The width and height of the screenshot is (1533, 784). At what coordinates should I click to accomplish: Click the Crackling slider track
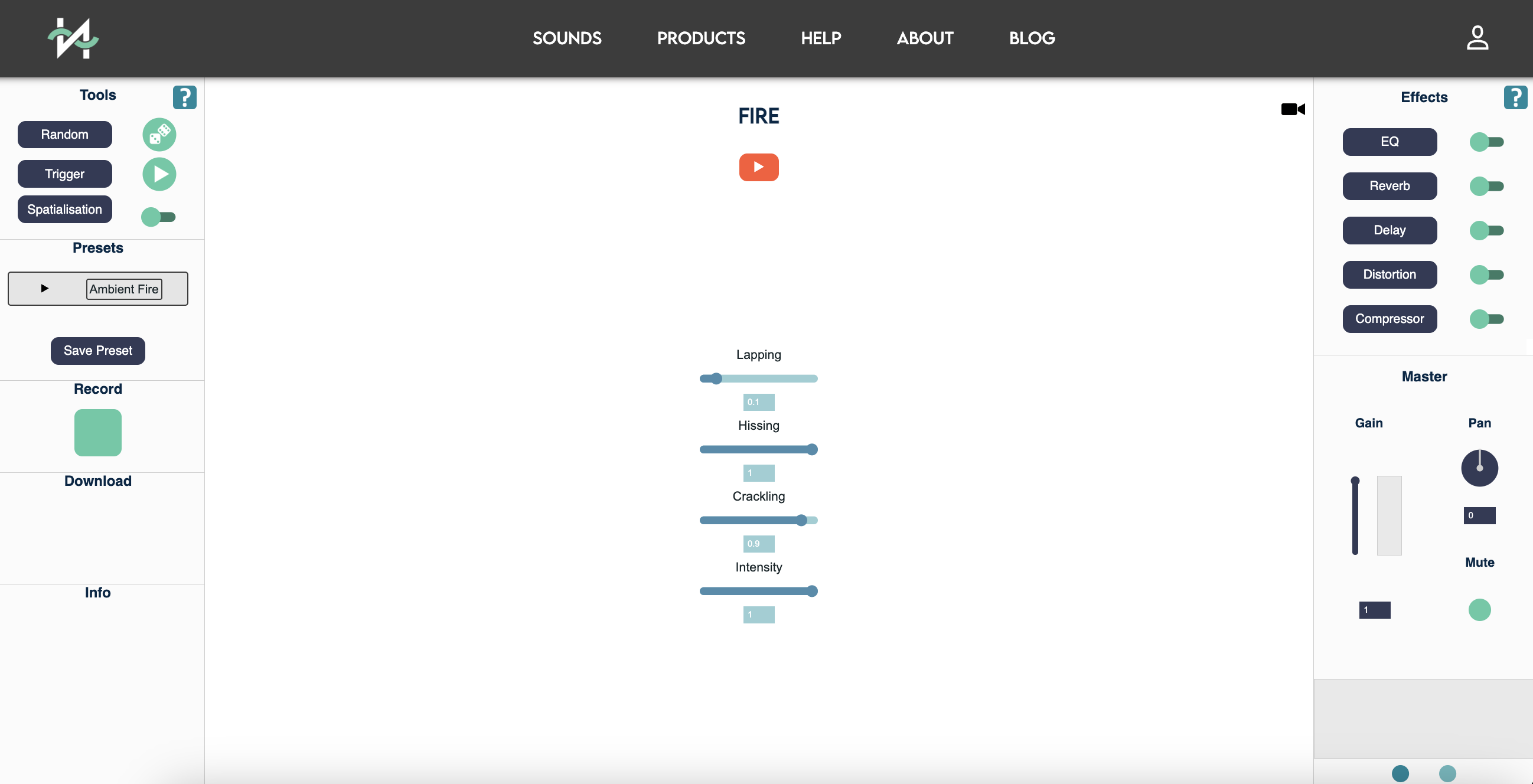click(x=759, y=521)
